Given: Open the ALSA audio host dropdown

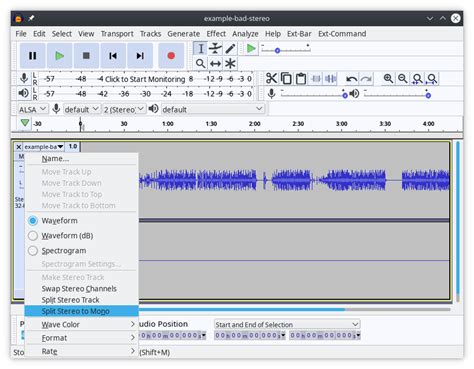Looking at the screenshot, I should coord(32,109).
